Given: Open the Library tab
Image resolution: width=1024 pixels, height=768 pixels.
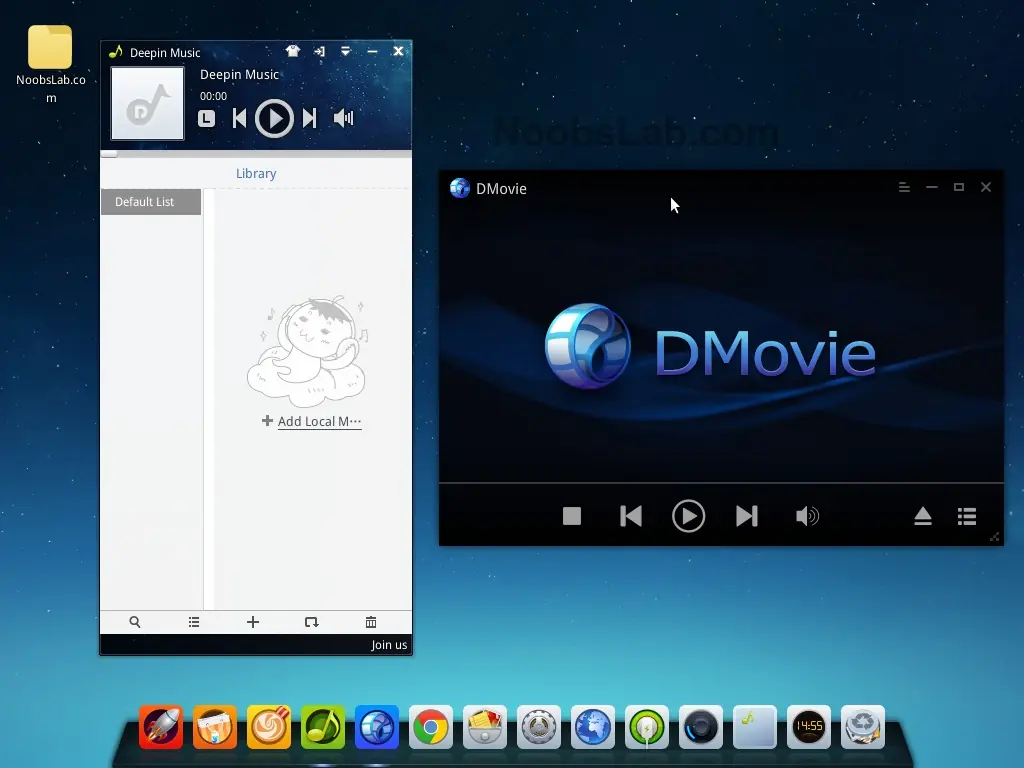Looking at the screenshot, I should [256, 174].
